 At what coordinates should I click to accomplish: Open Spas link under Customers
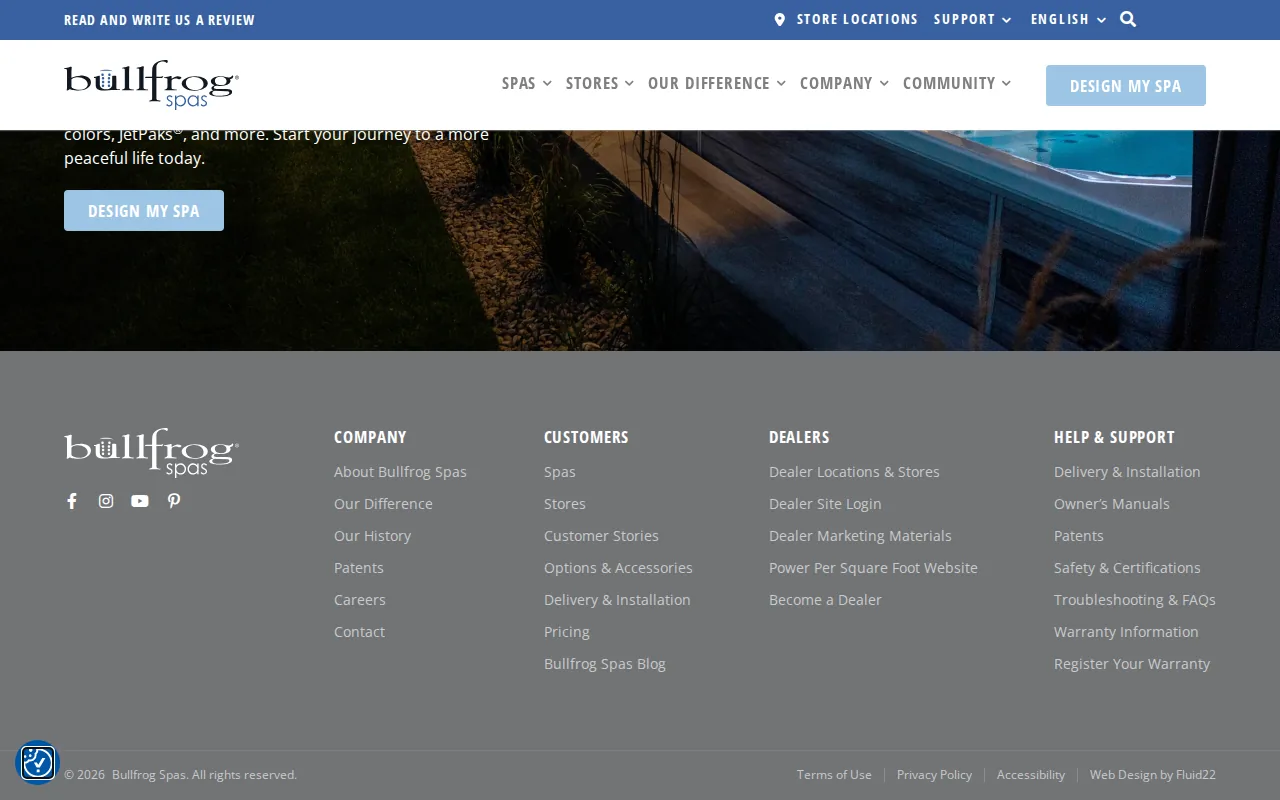tap(560, 472)
